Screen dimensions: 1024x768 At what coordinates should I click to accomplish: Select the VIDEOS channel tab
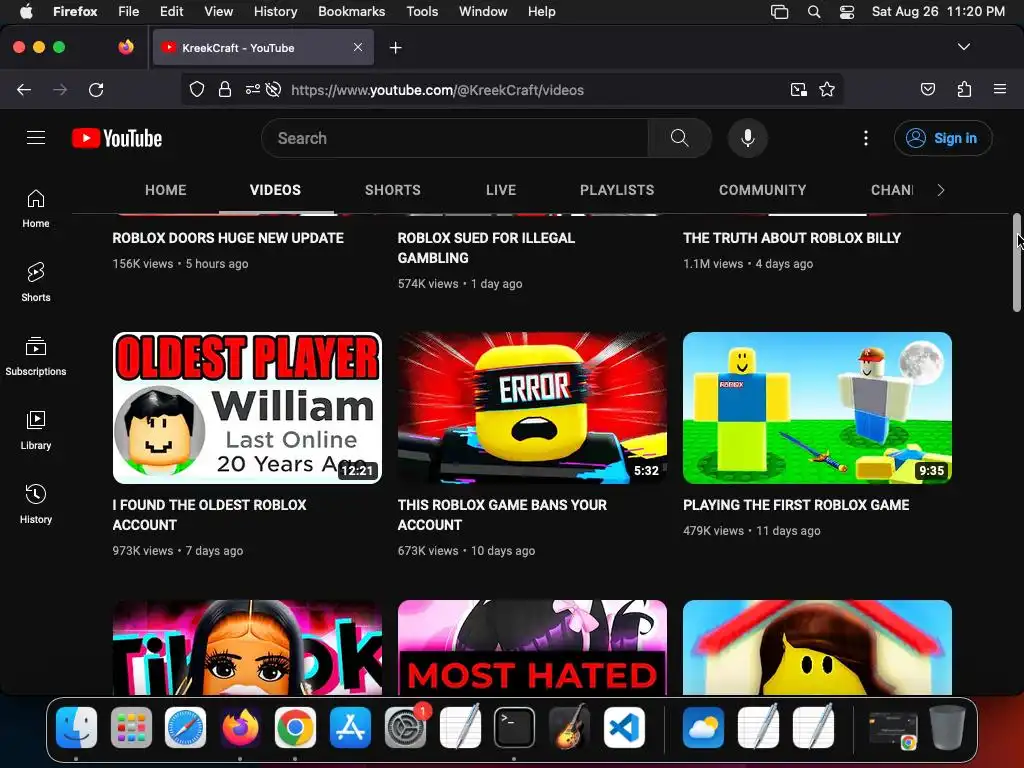[x=275, y=190]
